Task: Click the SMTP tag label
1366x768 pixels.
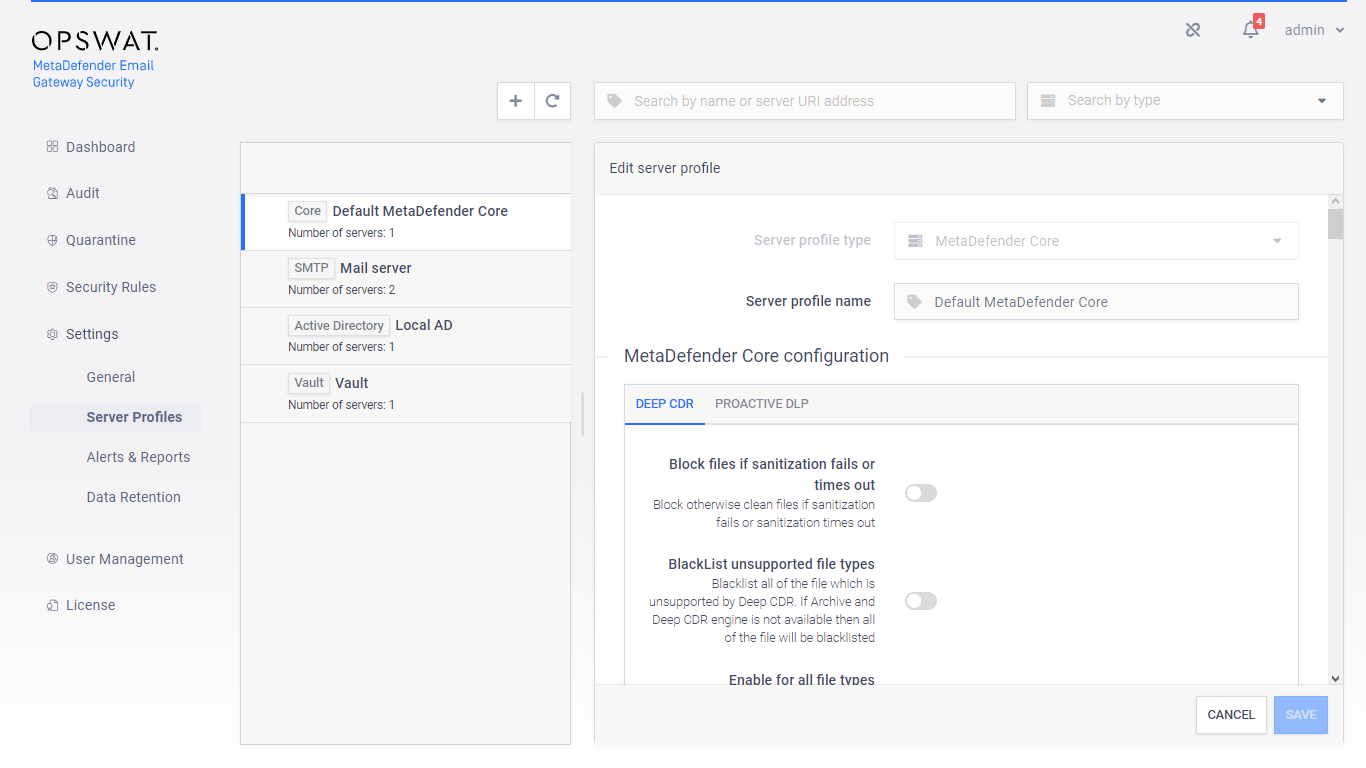Action: pyautogui.click(x=311, y=268)
